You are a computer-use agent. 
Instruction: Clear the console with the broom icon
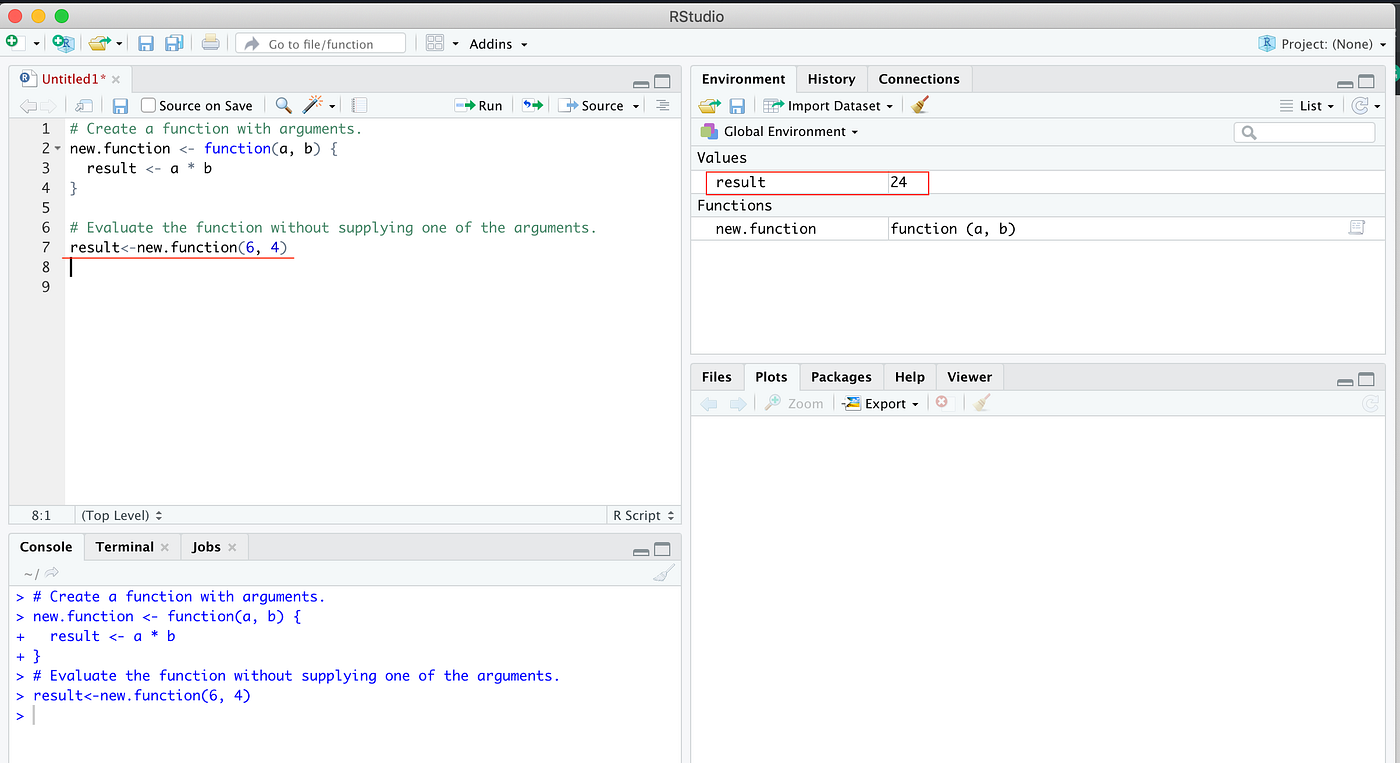click(x=663, y=573)
